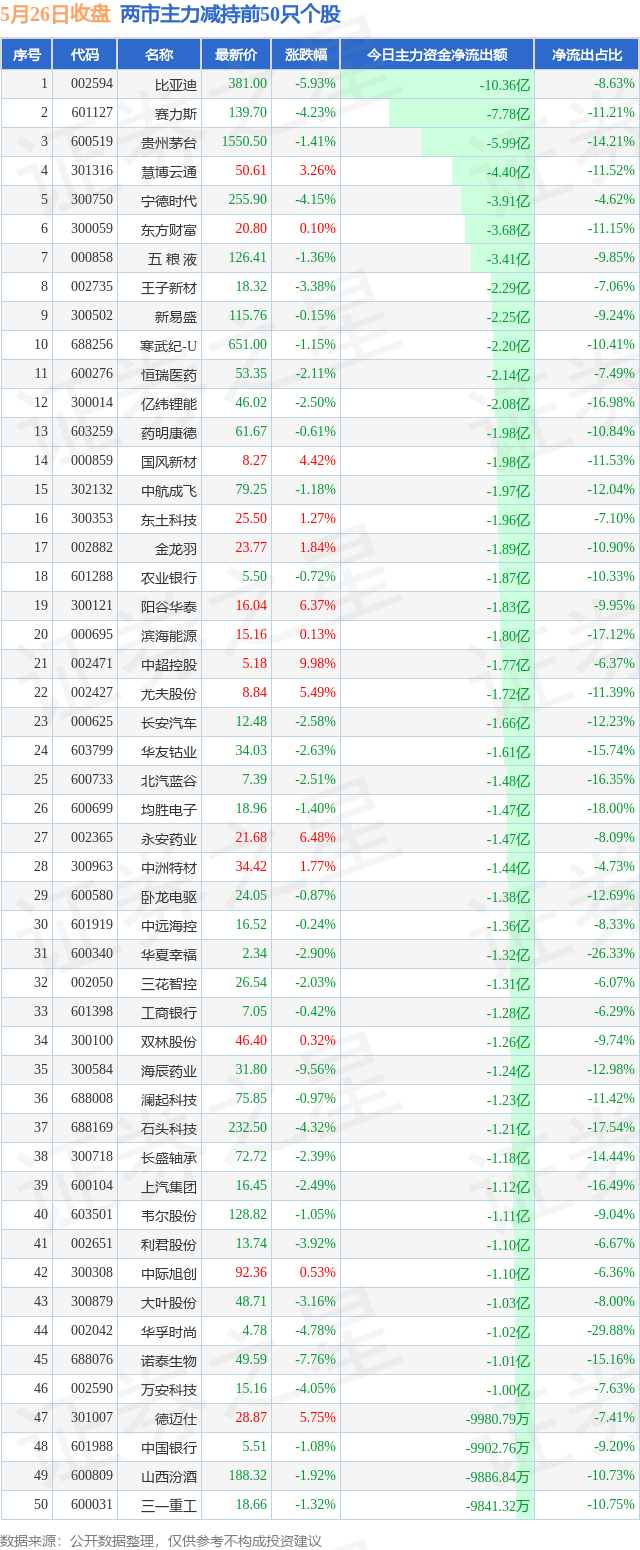Click the 涨跌幅 column header
The image size is (640, 1550).
pos(305,55)
